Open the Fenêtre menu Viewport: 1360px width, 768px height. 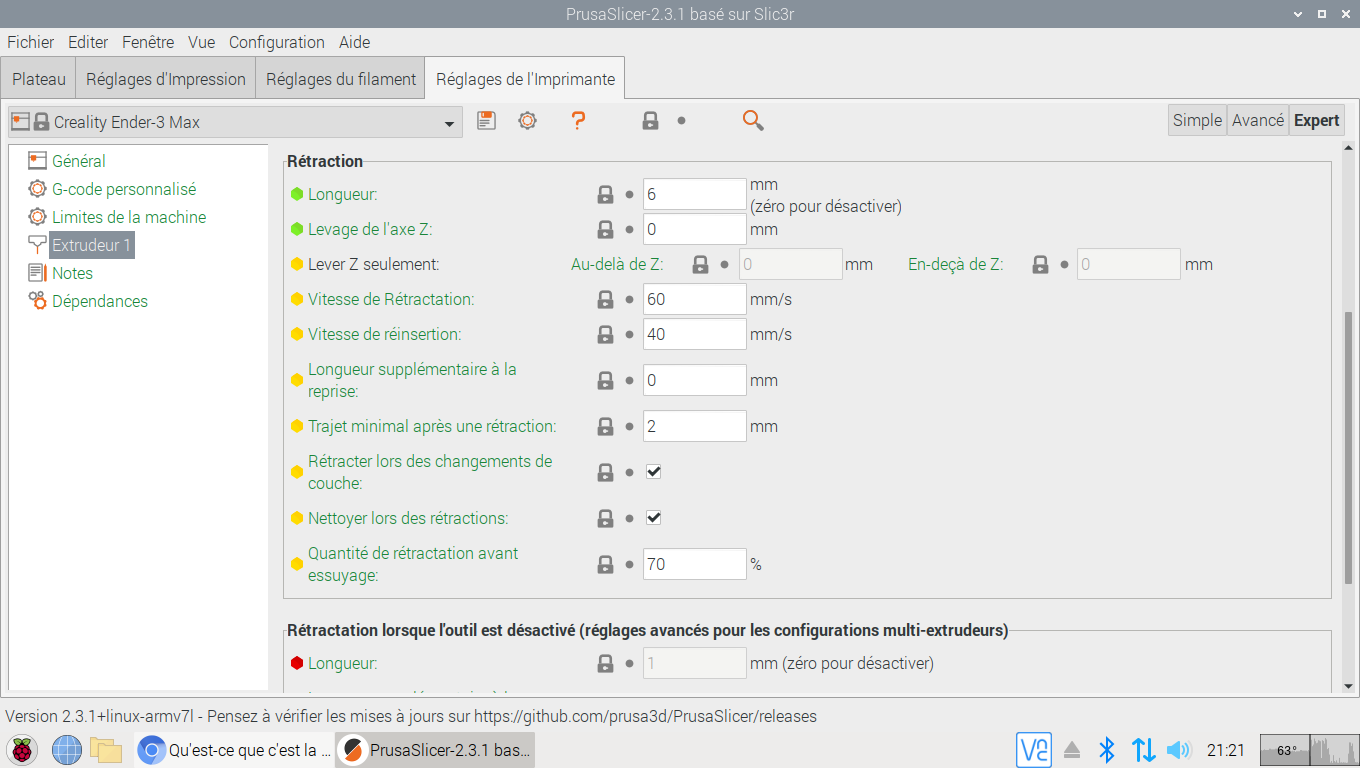pos(148,42)
